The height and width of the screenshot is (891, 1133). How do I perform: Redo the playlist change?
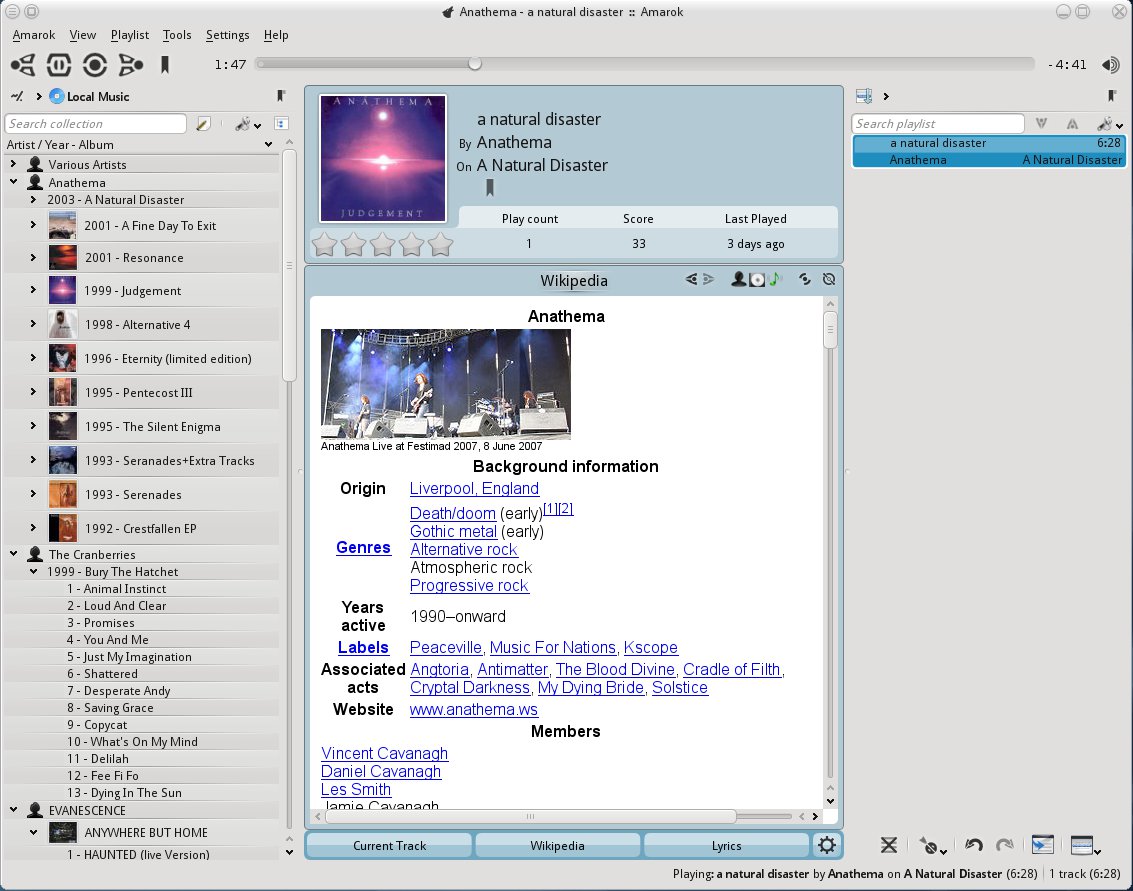pos(1004,845)
